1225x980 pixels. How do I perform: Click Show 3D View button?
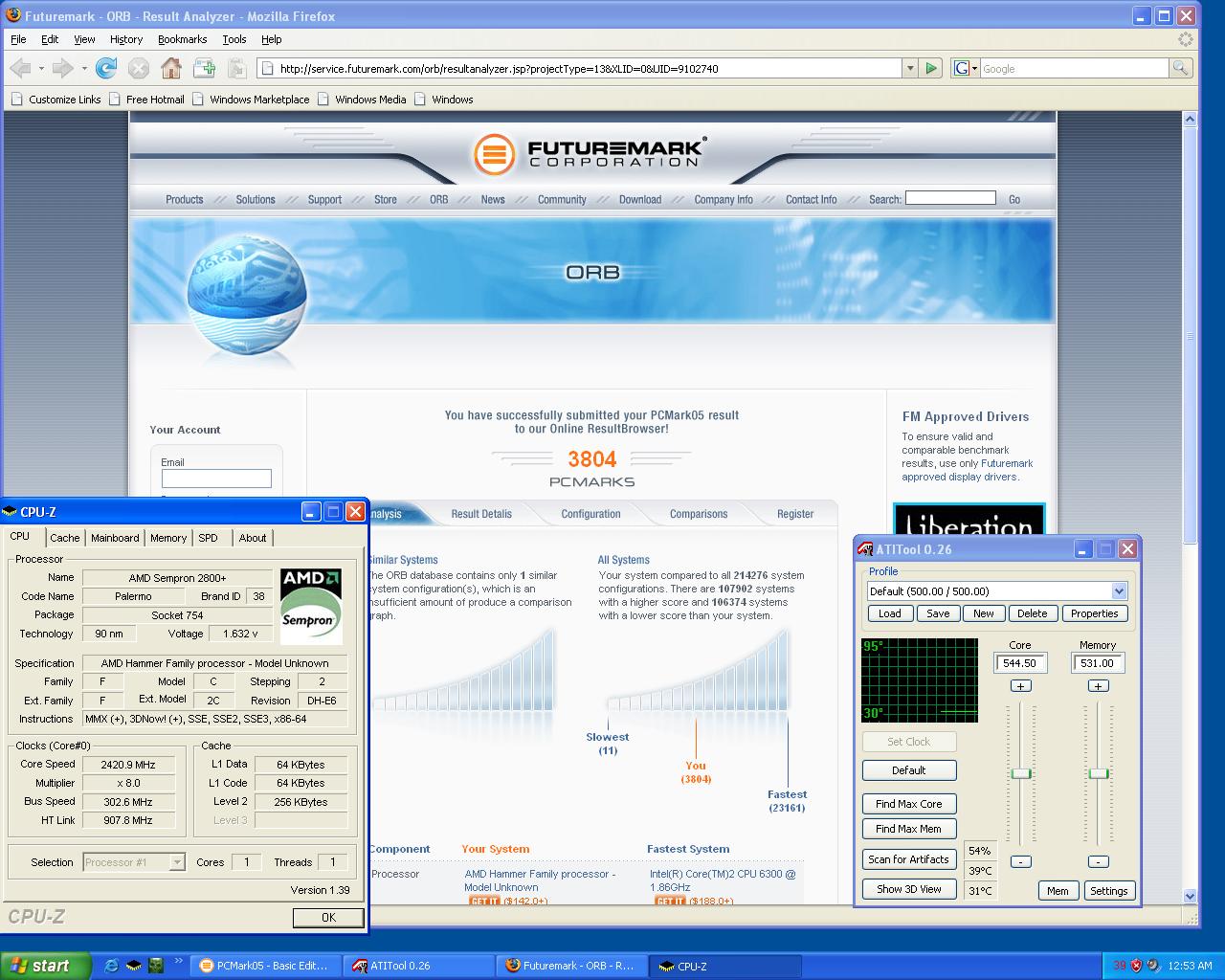[x=909, y=889]
